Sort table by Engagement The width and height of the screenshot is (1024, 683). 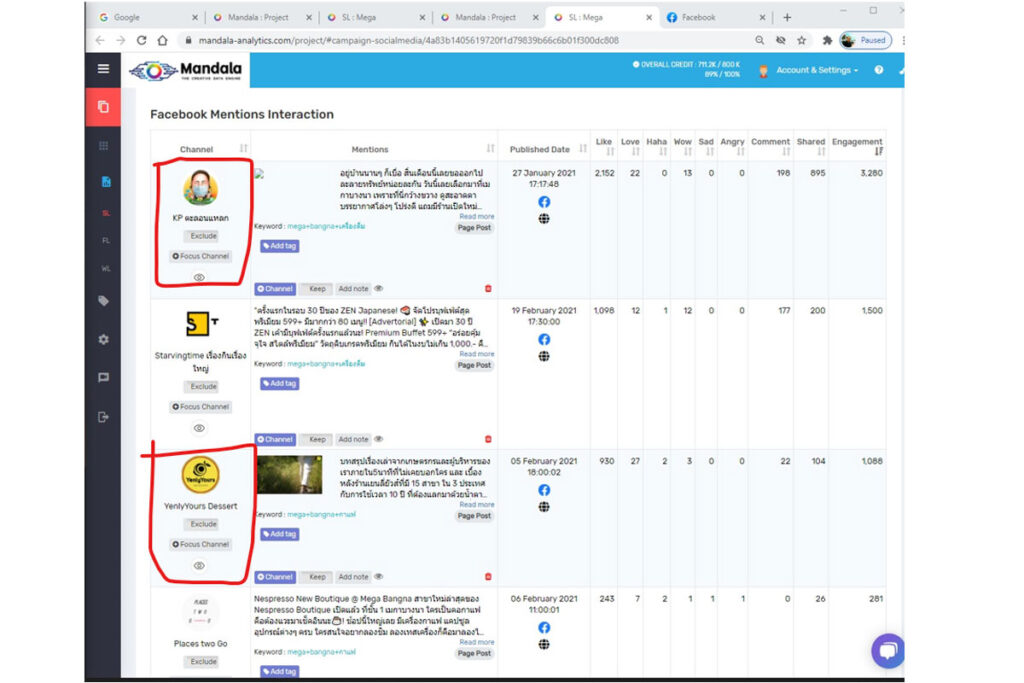pos(878,151)
